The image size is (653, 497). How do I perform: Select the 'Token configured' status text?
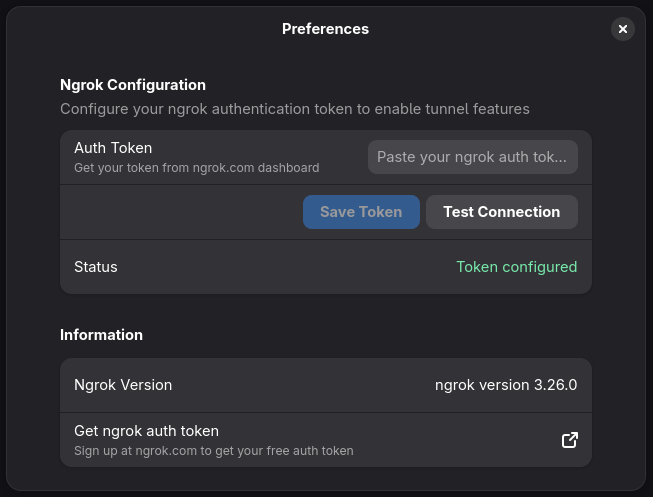[x=516, y=267]
